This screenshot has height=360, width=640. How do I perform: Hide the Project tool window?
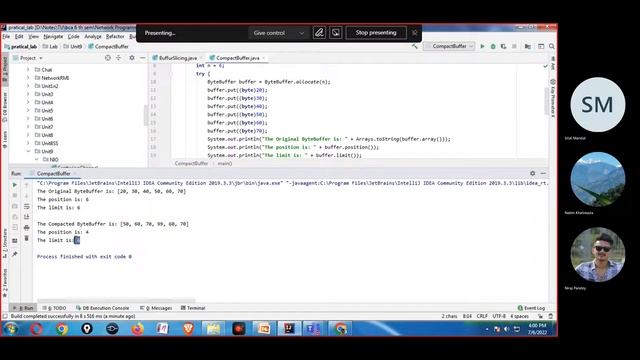tap(142, 58)
